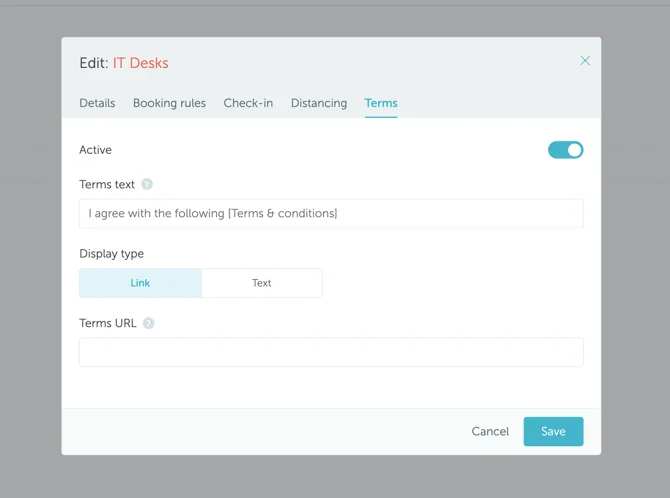
Task: Click the "Terms text" field label
Action: click(x=107, y=184)
